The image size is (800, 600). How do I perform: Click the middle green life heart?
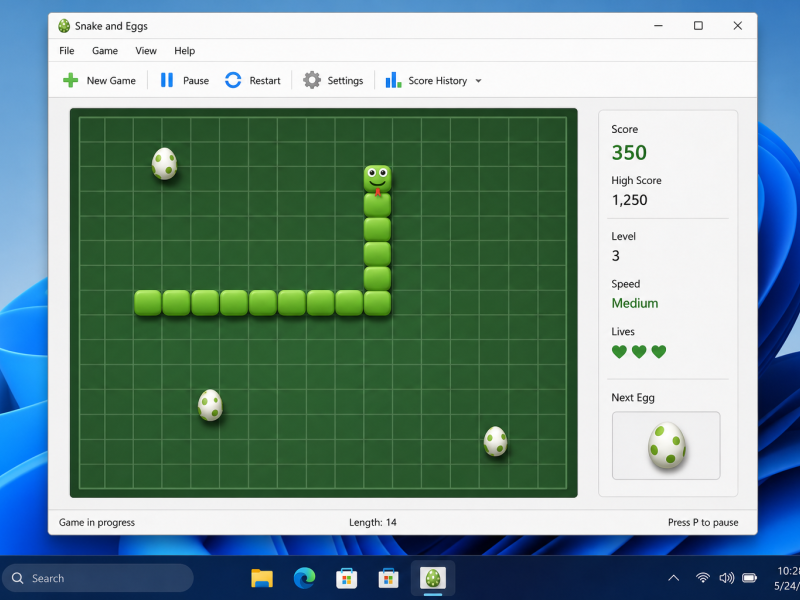(x=639, y=352)
